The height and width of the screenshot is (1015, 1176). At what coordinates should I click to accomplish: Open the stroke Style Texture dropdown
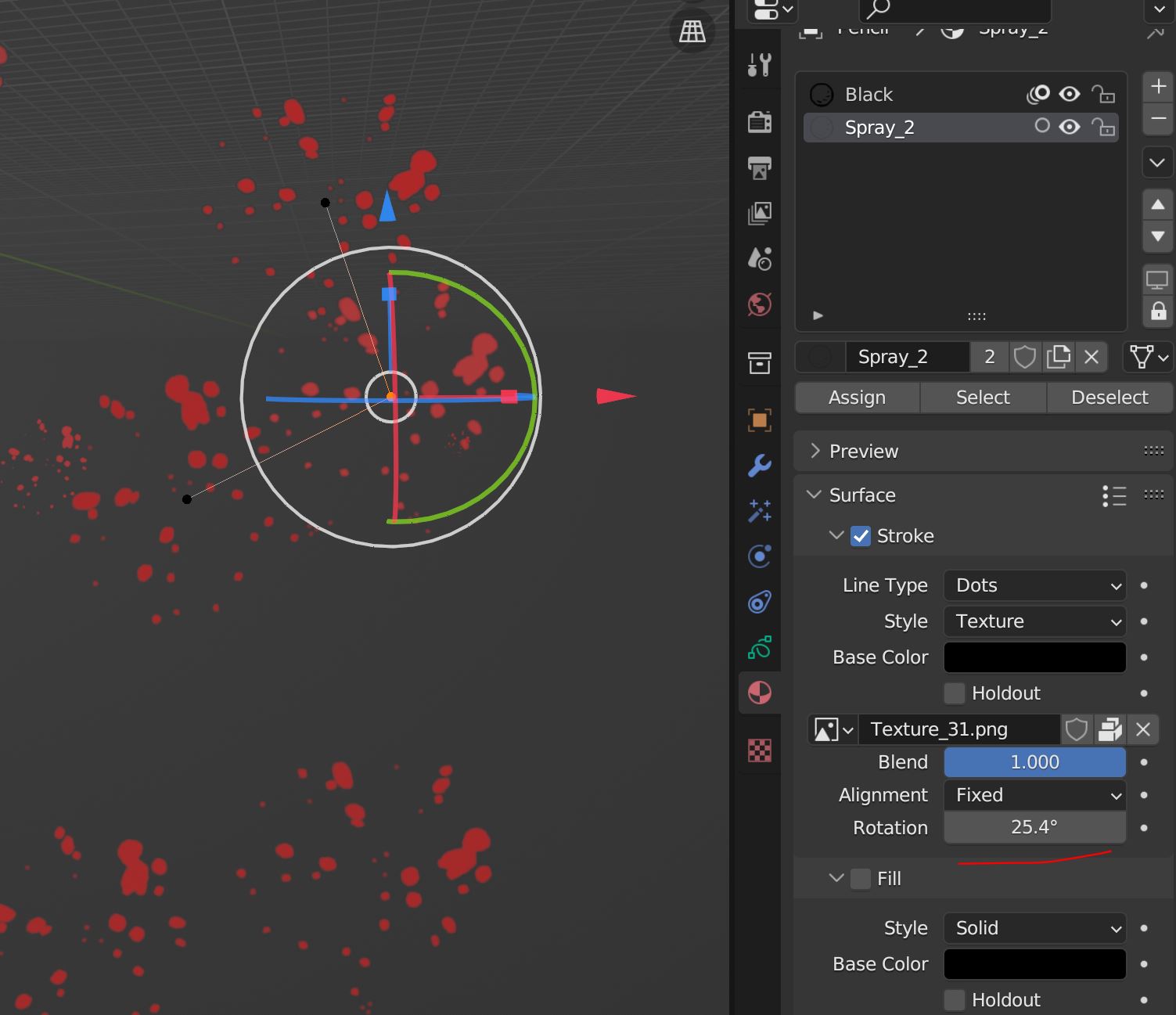coord(1034,621)
